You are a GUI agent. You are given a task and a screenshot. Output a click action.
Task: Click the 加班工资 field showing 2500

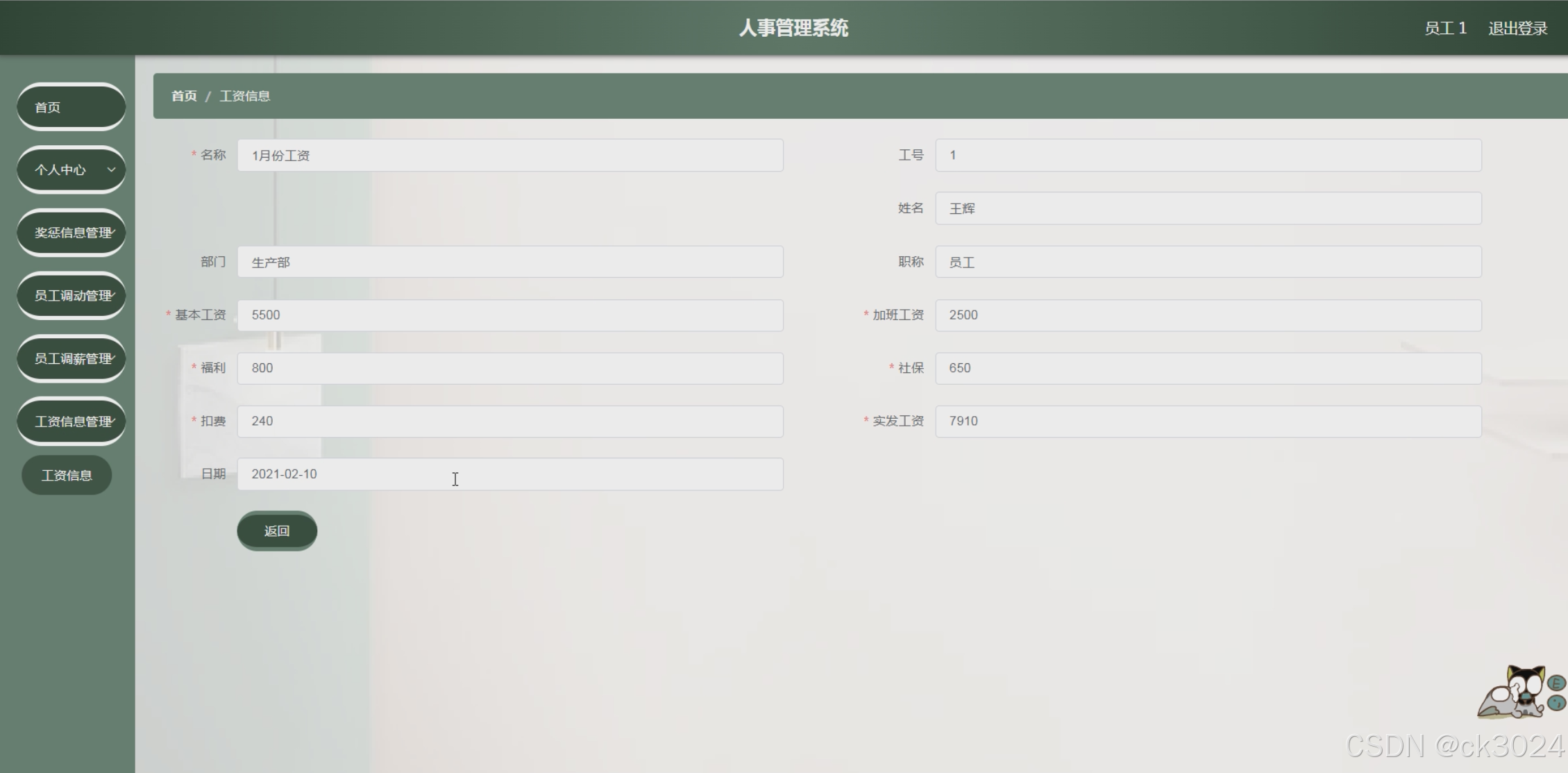(x=1208, y=315)
